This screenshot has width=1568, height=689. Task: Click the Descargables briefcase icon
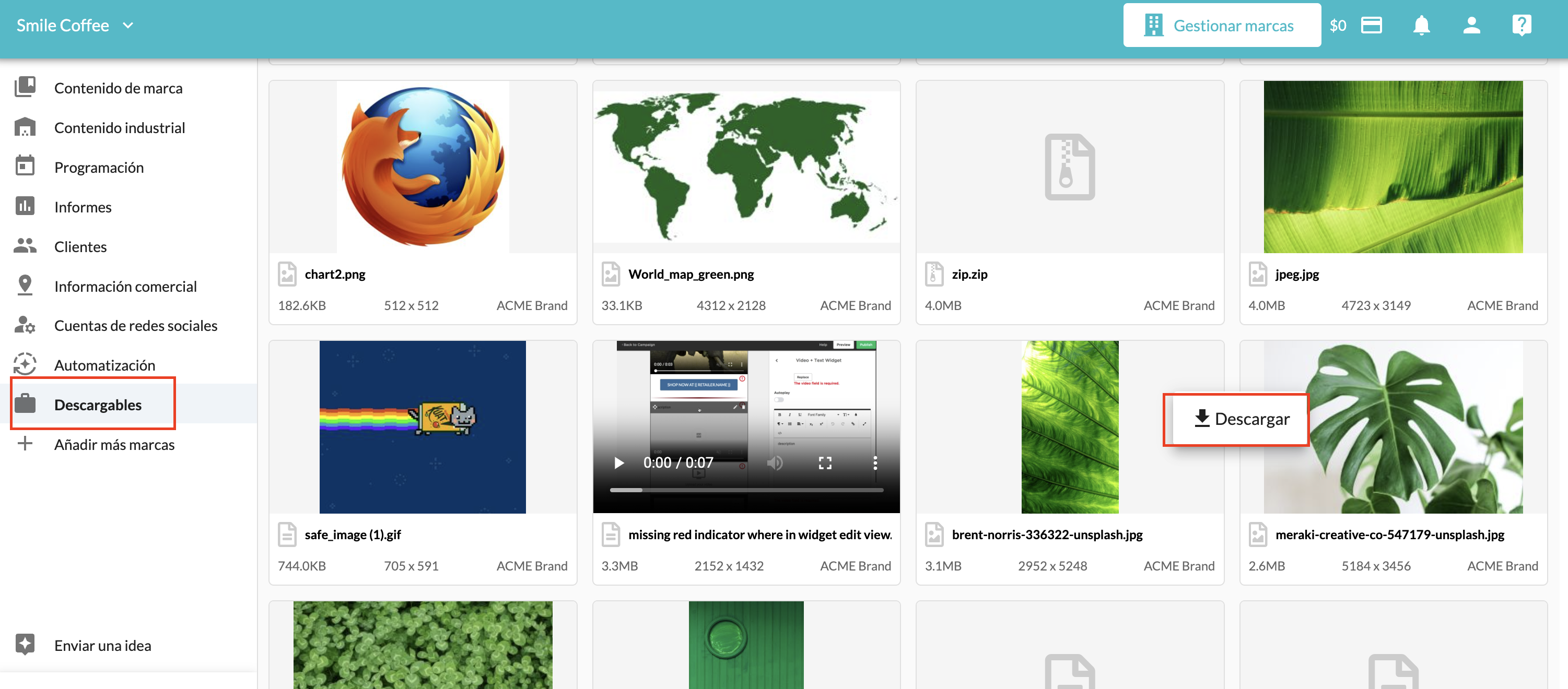pyautogui.click(x=25, y=403)
